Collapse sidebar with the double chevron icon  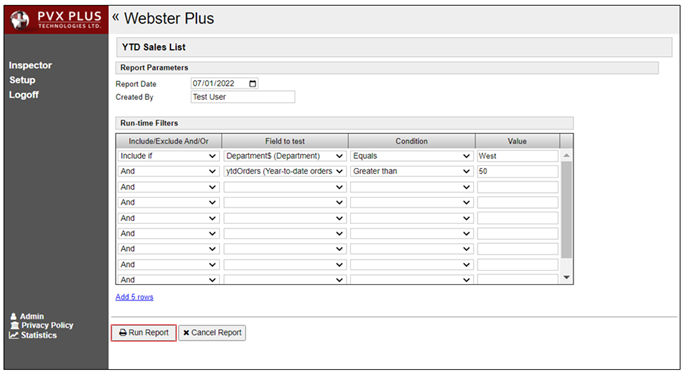point(116,17)
